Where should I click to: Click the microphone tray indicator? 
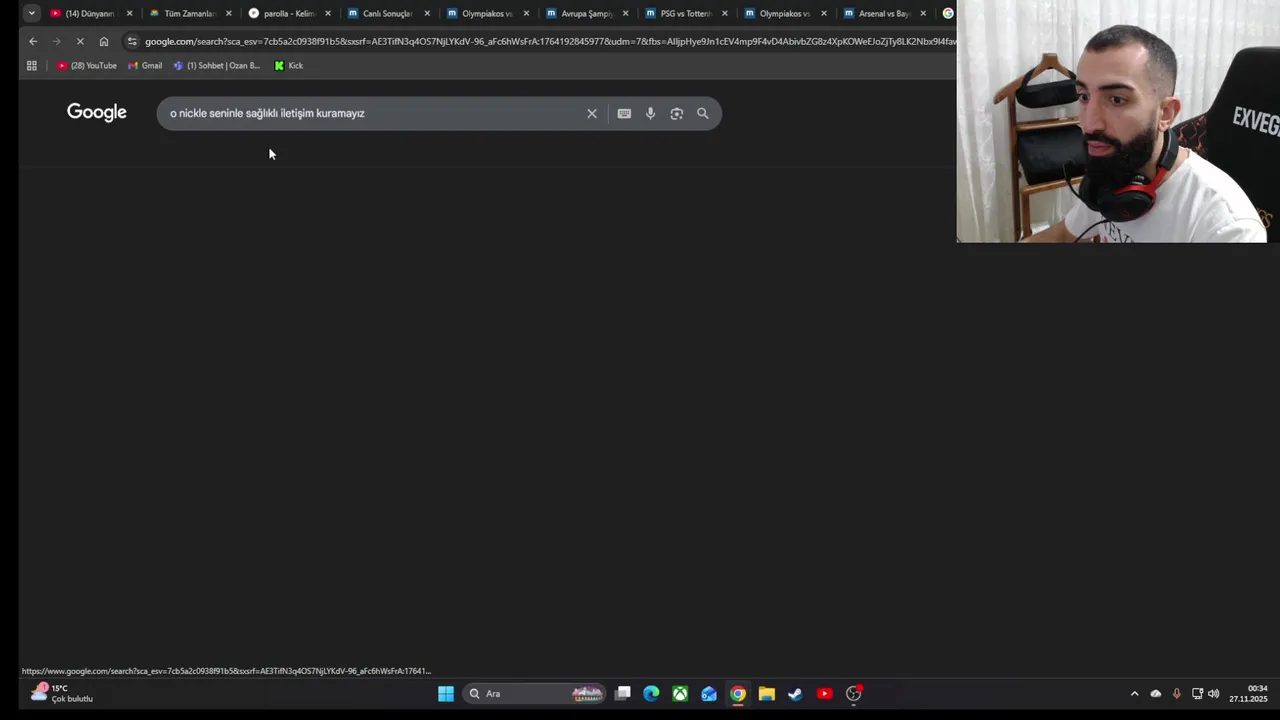[1177, 694]
